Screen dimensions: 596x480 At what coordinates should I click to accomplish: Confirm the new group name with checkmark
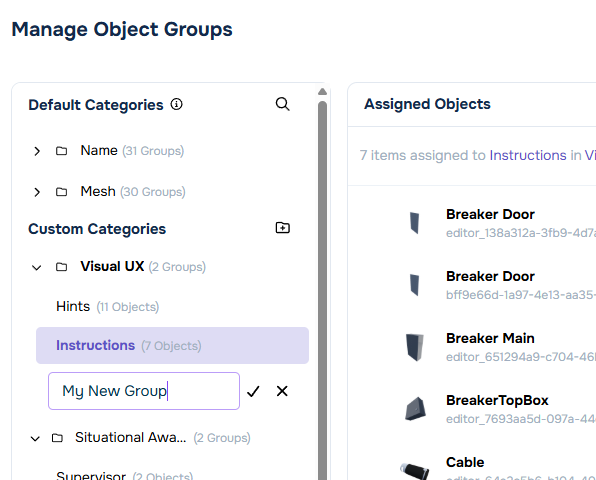253,391
